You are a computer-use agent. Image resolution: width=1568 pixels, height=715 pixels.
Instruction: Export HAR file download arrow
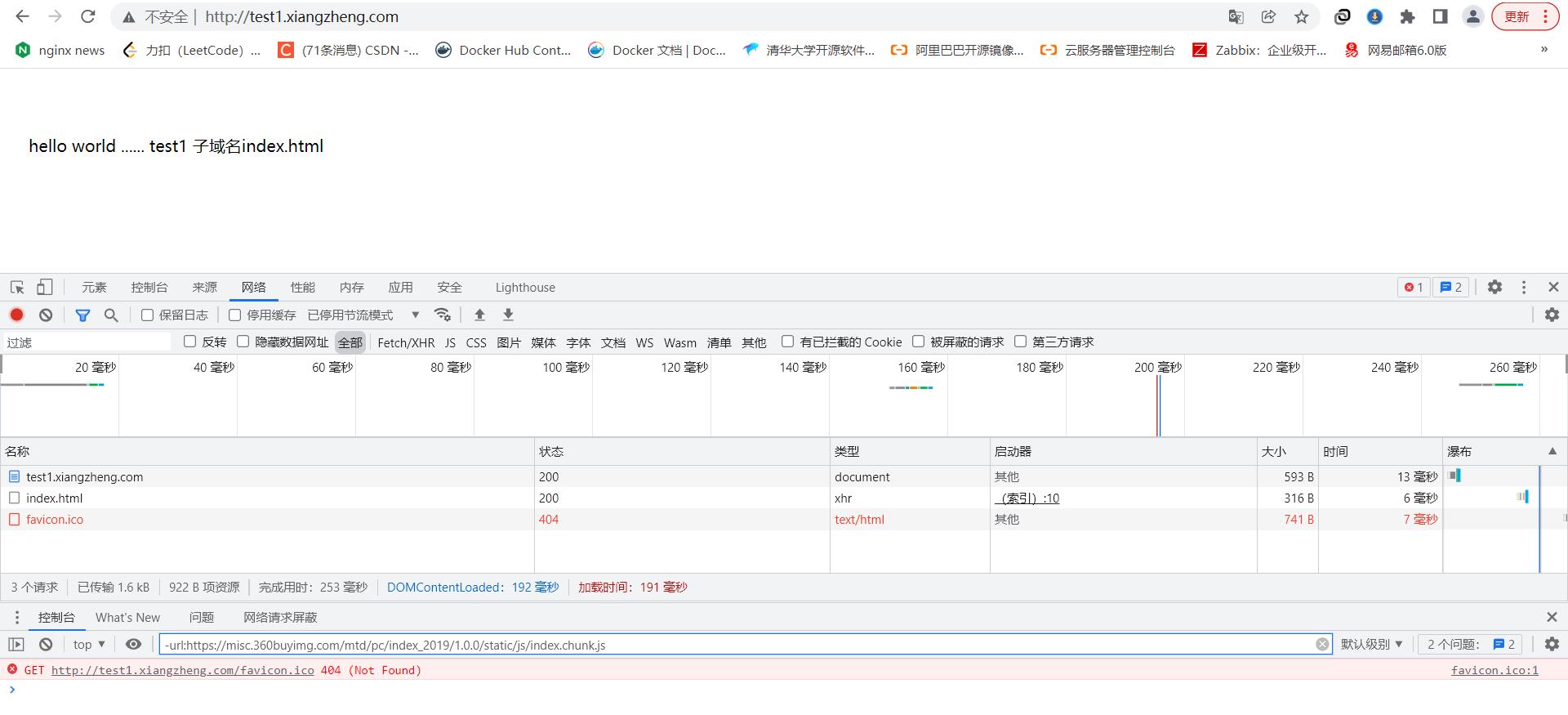[x=508, y=315]
